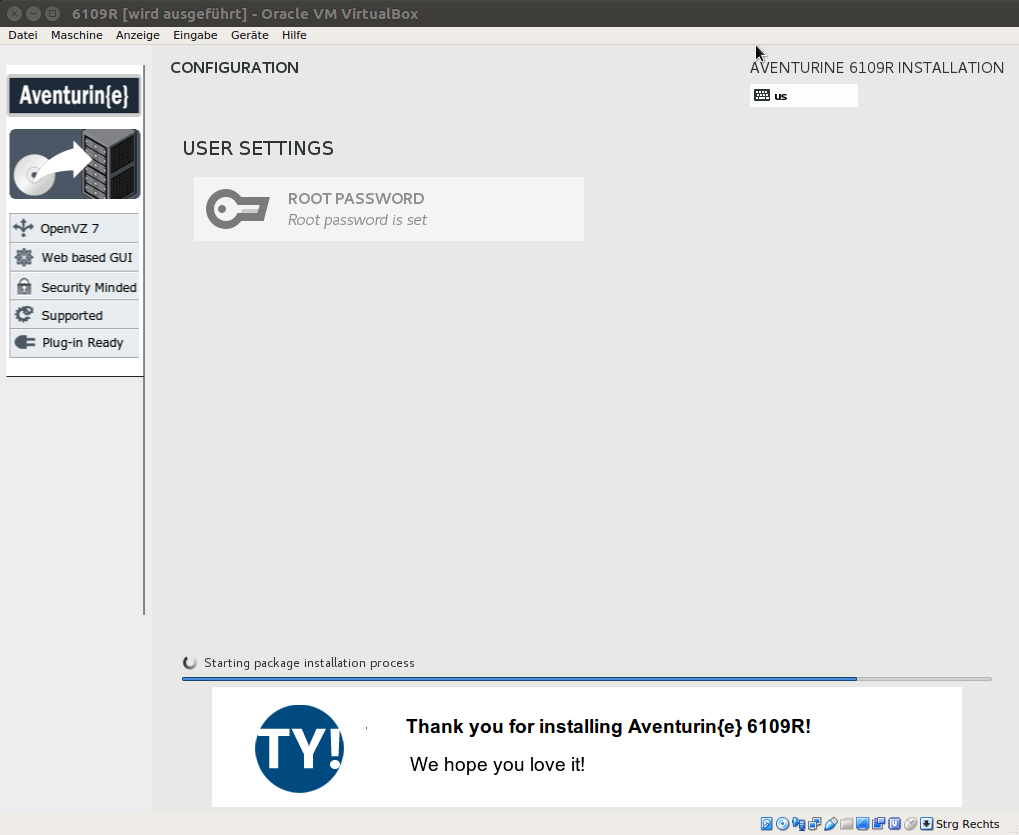Click the Thank you for installing banner text
The height and width of the screenshot is (835, 1019).
pyautogui.click(x=608, y=726)
